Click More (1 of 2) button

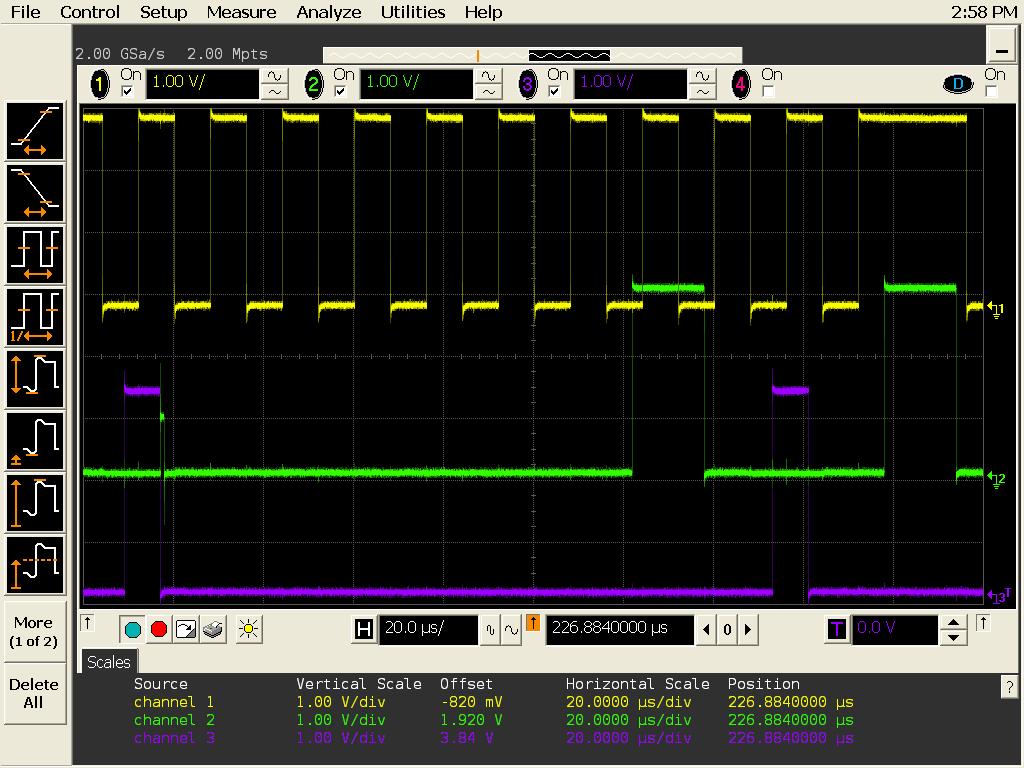33,632
